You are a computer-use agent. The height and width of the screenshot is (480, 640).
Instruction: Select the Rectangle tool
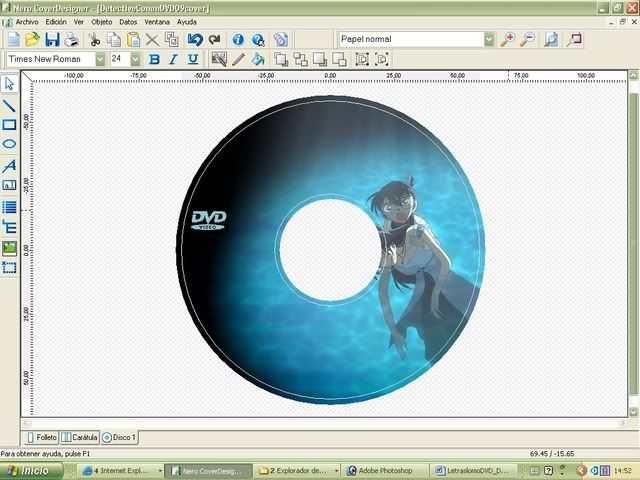tap(9, 124)
